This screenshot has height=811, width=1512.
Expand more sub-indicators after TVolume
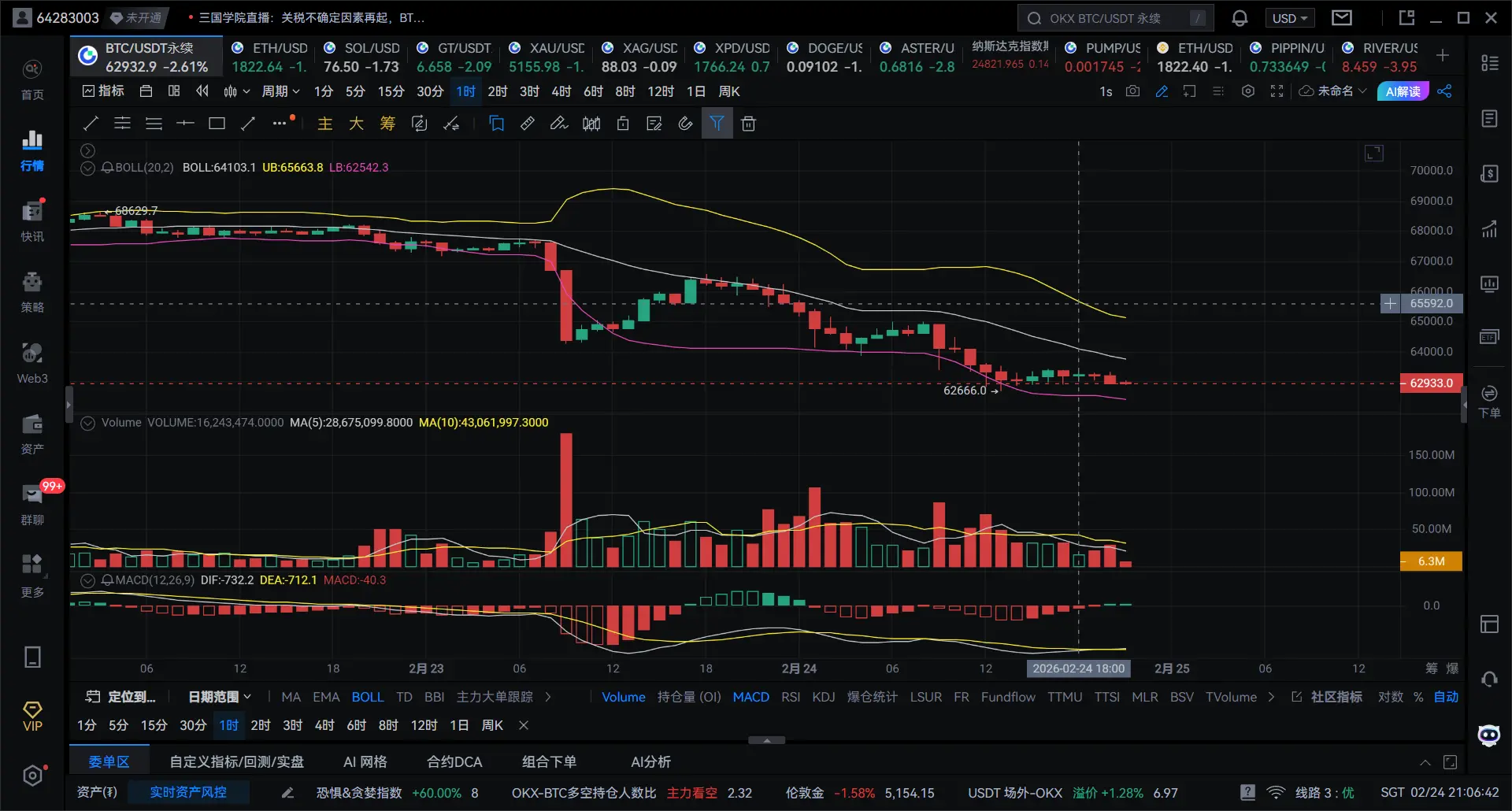point(1271,697)
